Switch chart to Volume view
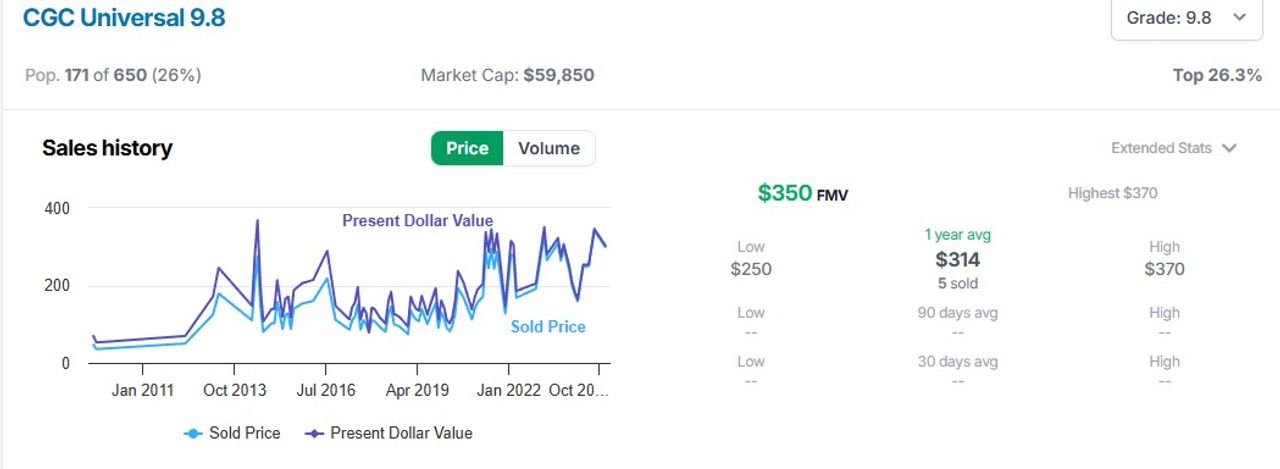 point(549,148)
